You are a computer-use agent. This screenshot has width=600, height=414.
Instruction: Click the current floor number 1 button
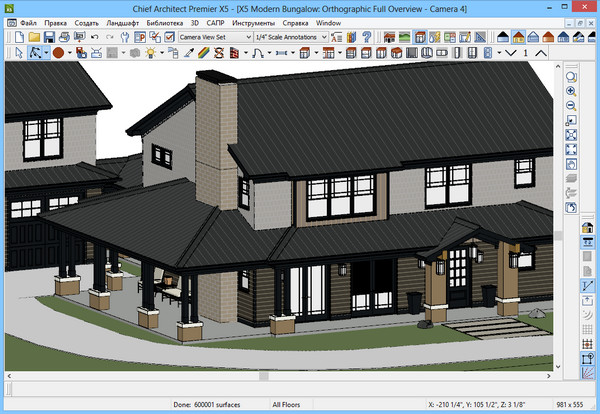click(525, 53)
